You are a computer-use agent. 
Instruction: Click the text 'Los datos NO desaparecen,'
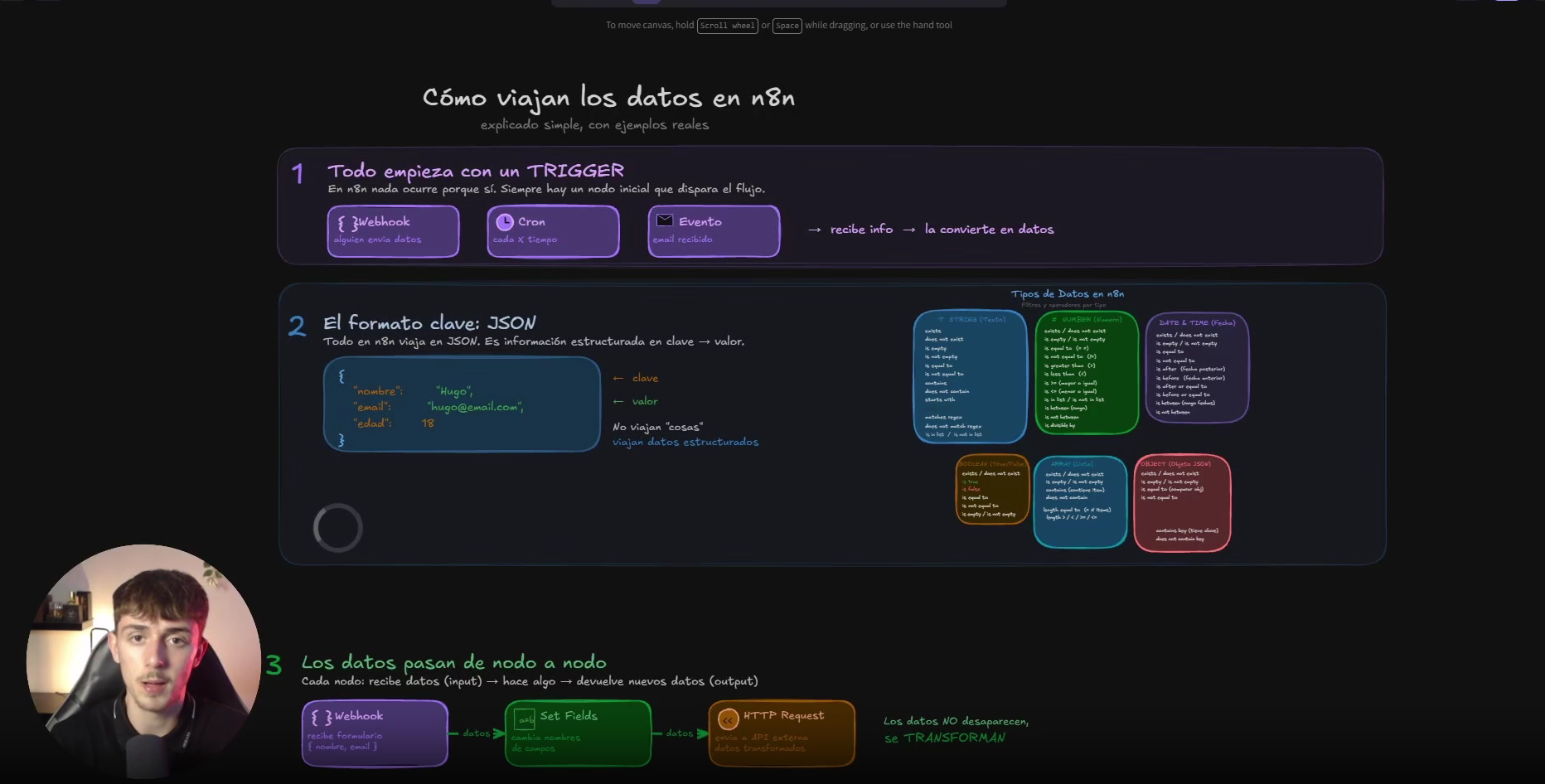click(x=956, y=722)
